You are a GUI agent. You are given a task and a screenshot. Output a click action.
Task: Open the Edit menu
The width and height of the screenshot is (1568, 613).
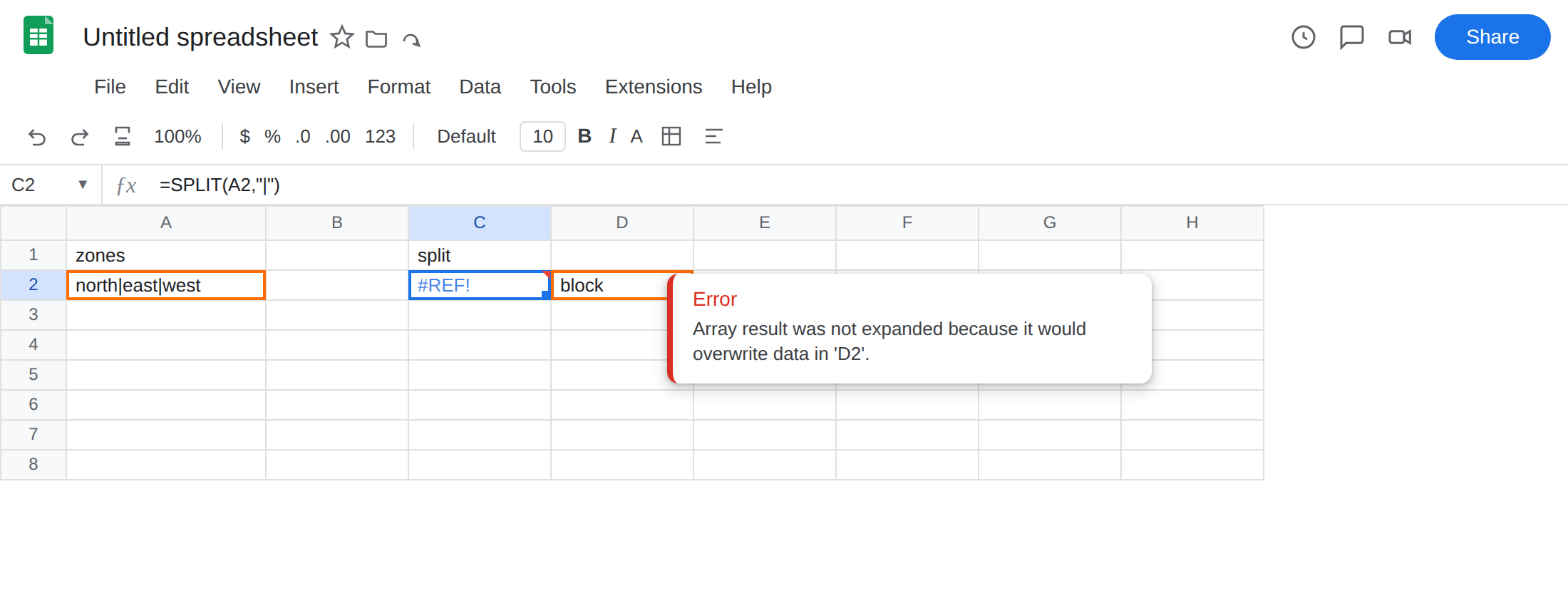click(x=172, y=87)
